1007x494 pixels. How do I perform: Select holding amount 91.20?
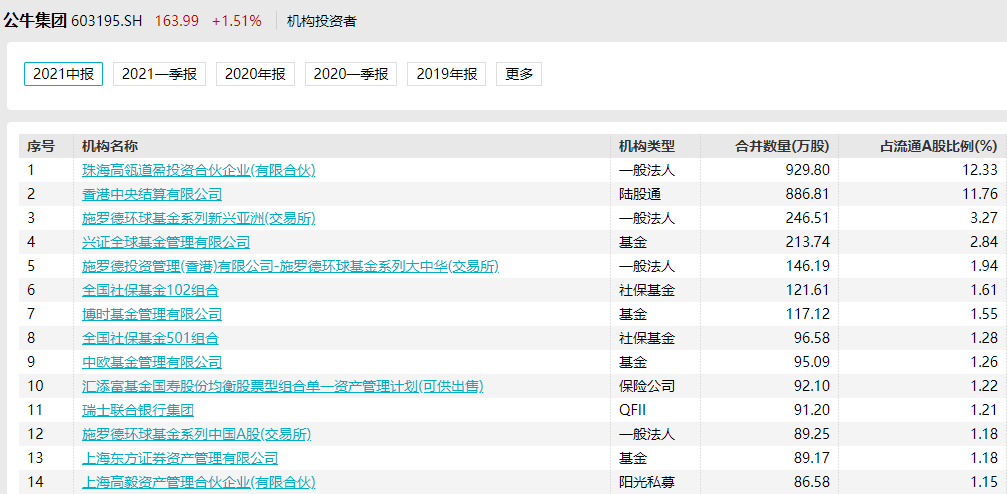pos(812,410)
